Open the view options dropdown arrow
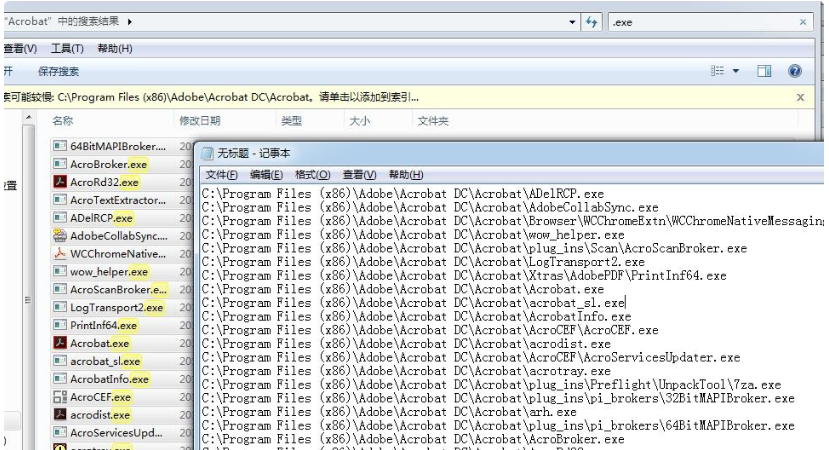Image resolution: width=829 pixels, height=450 pixels. point(736,71)
